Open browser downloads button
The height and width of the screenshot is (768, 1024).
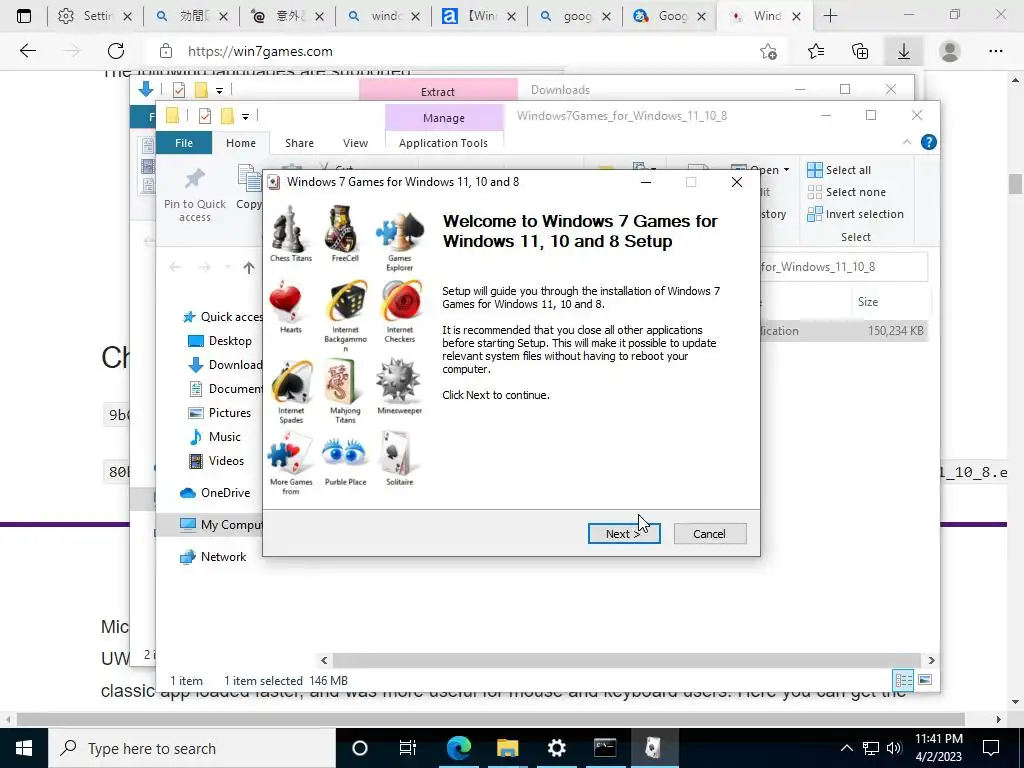pos(904,51)
